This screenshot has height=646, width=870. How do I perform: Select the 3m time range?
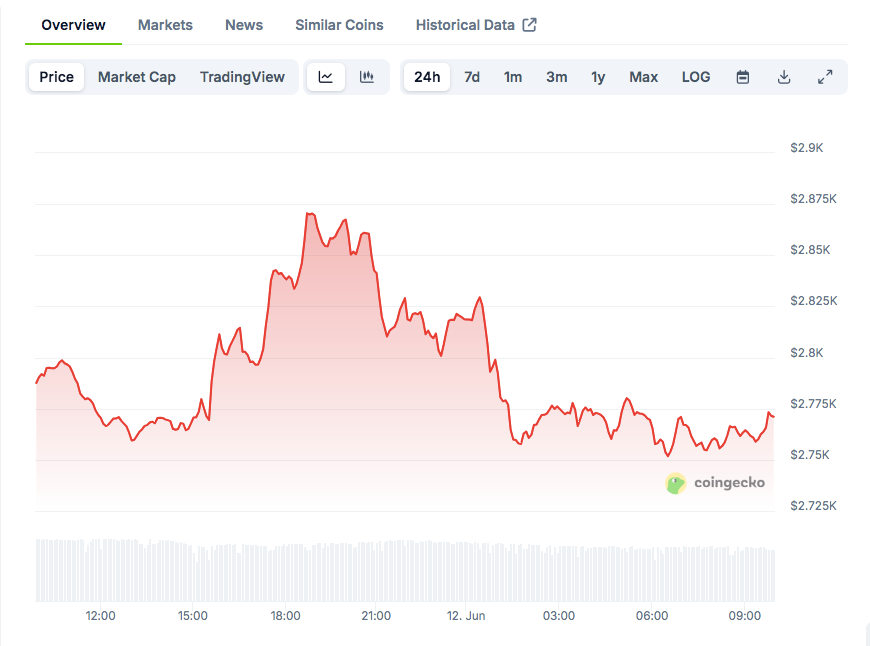(x=556, y=77)
